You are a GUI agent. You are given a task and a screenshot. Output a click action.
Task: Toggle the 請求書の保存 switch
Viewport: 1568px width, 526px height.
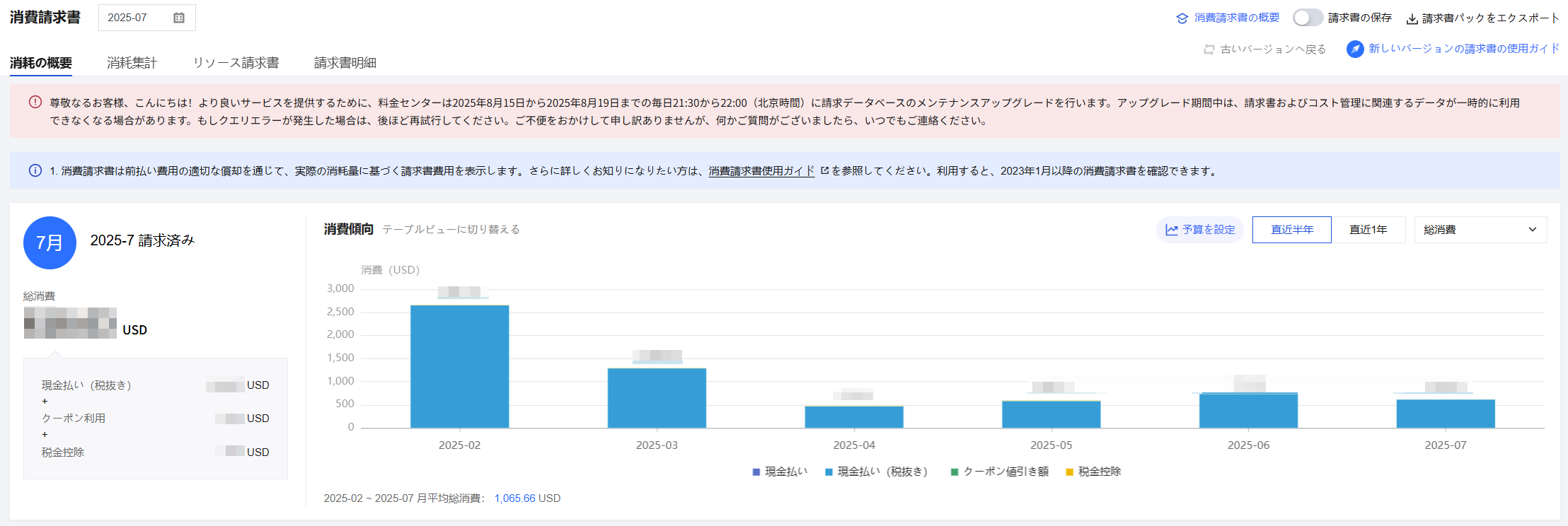click(1308, 18)
